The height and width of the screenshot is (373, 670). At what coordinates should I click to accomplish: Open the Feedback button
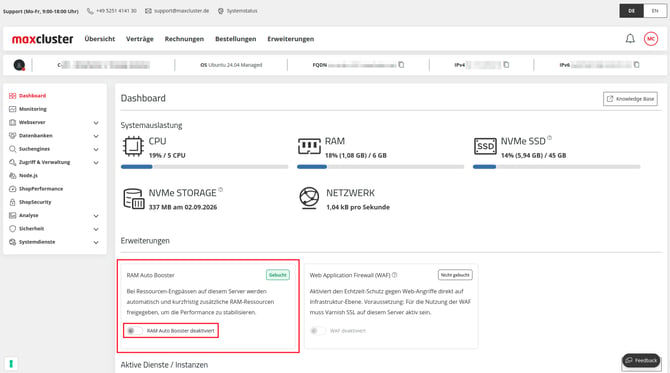[641, 361]
